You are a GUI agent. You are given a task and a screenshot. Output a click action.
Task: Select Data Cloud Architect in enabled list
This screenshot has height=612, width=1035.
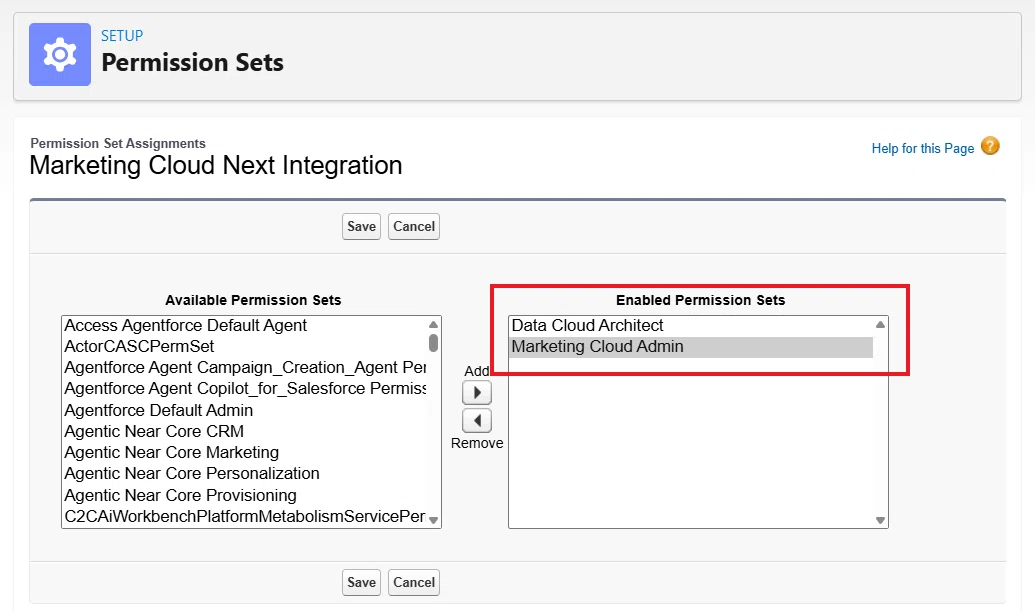[x=691, y=325]
